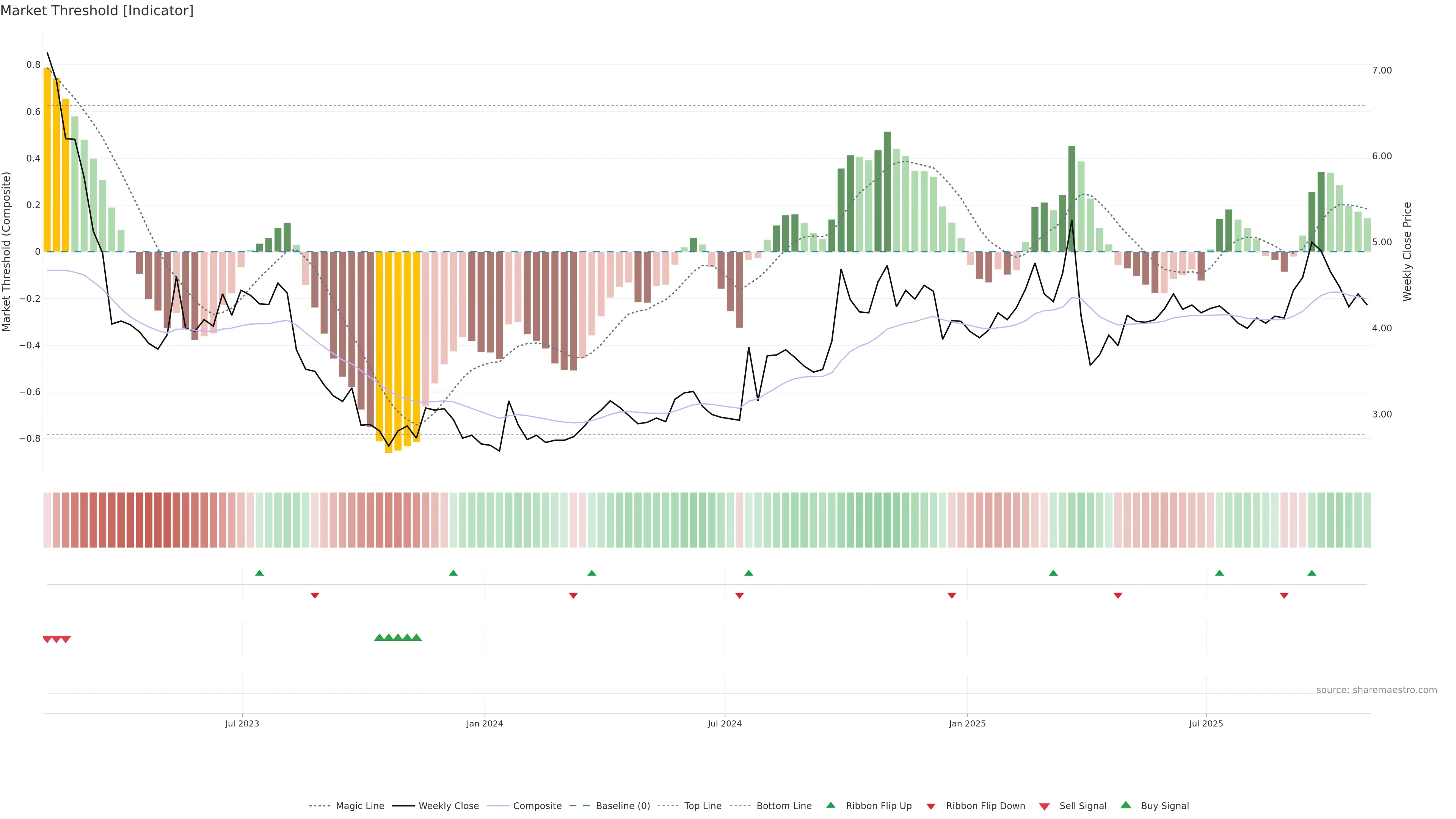
Task: Click the Ribbon Flip Up legend triangle
Action: (x=830, y=805)
